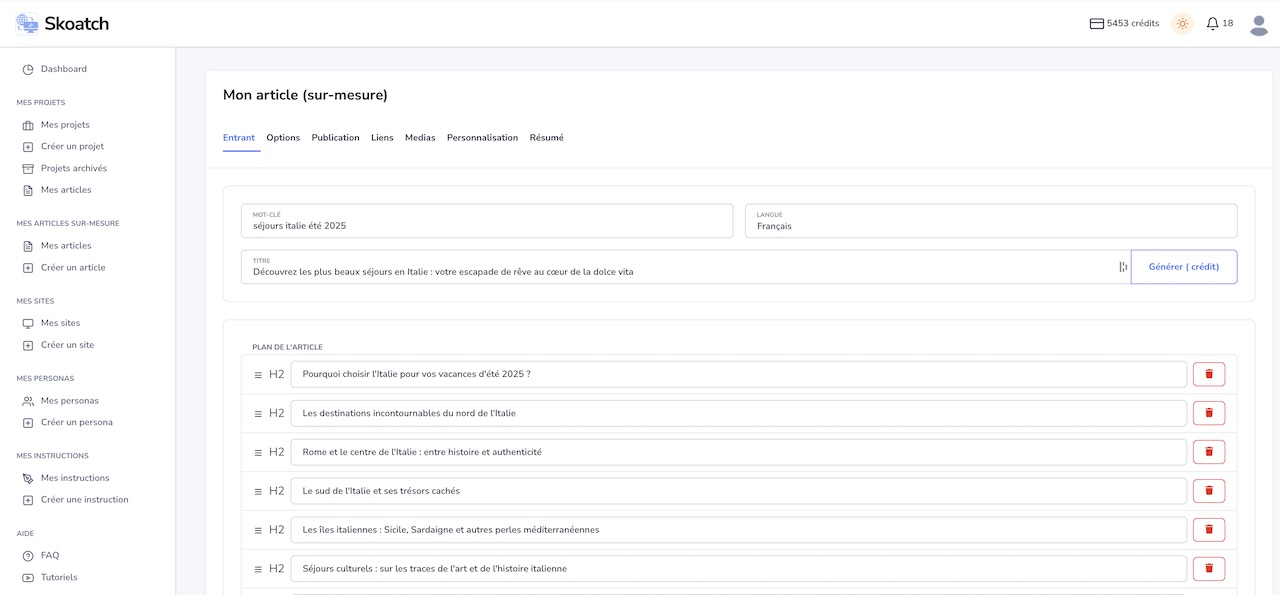Click the notification count 18
The width and height of the screenshot is (1280, 595).
pos(1228,23)
